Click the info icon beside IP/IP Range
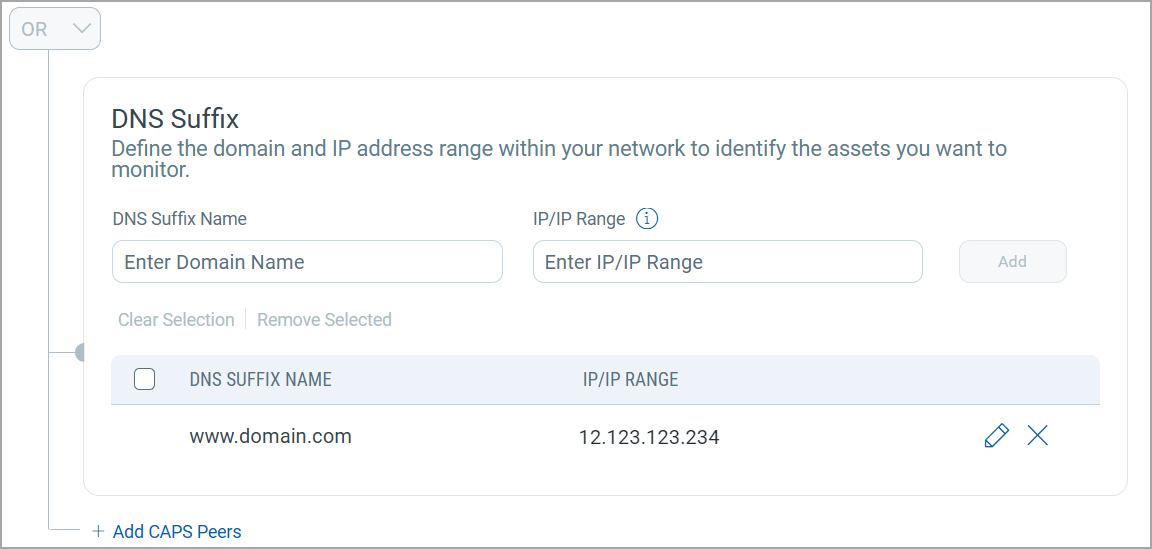This screenshot has width=1152, height=549. click(647, 219)
